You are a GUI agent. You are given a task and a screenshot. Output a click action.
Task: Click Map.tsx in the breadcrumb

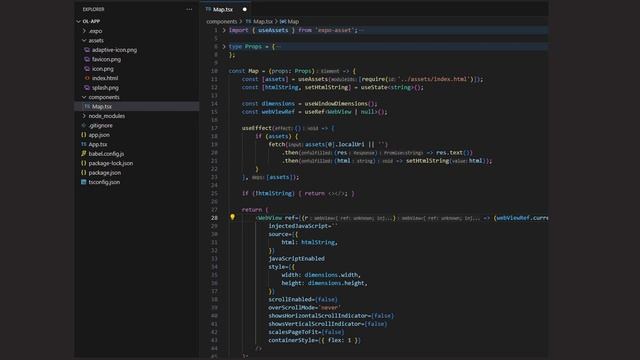(263, 21)
